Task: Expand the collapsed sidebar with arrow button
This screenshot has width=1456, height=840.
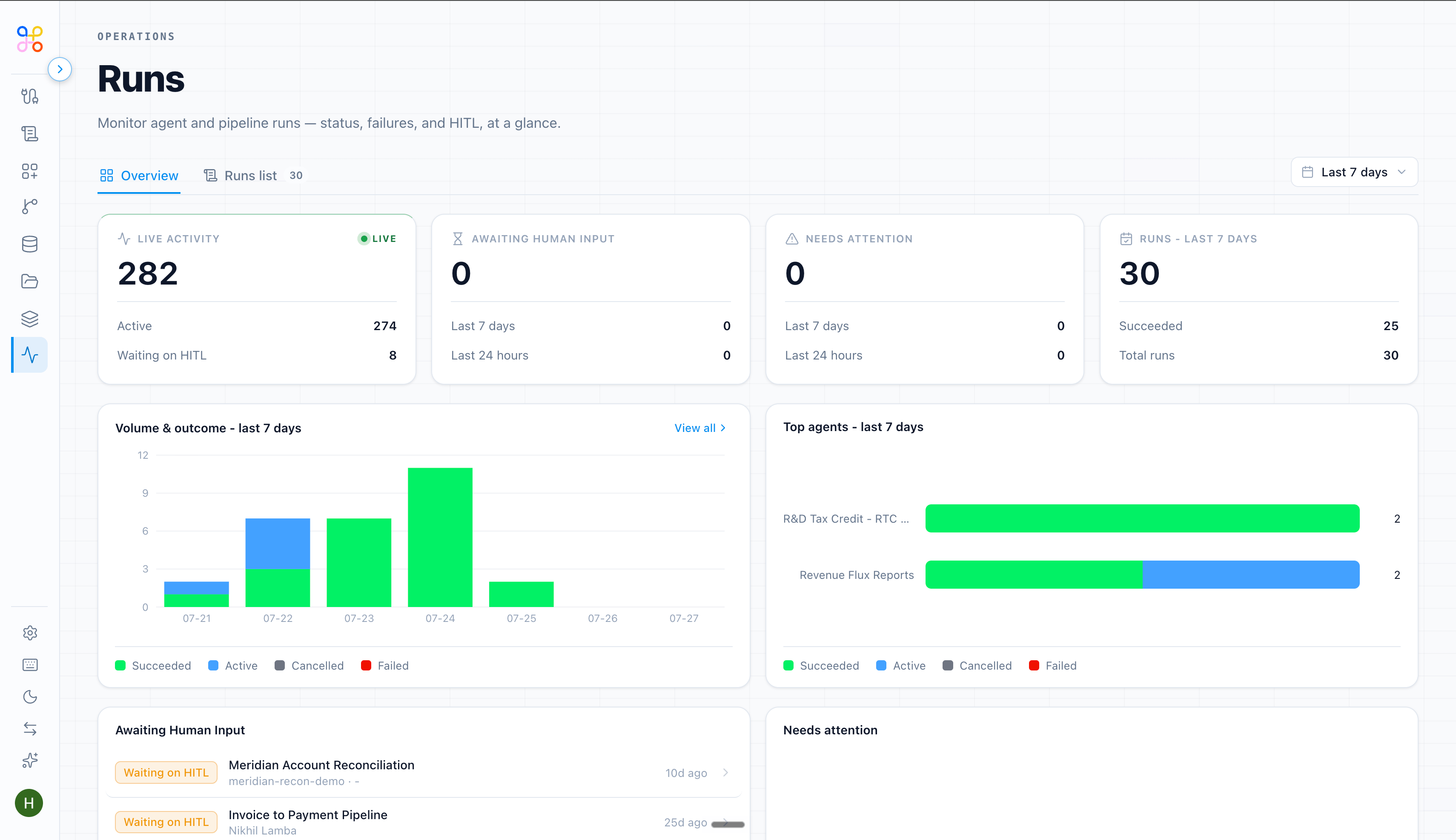Action: coord(60,69)
